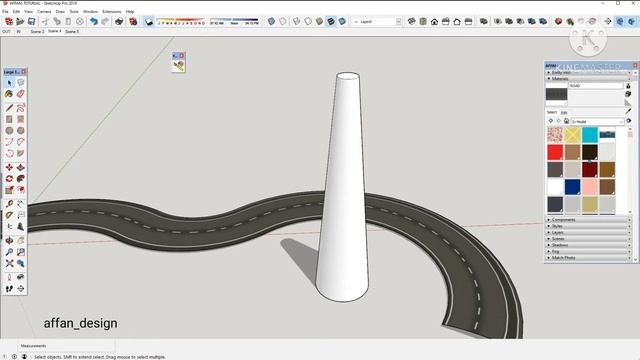Open the Draw menu
The height and width of the screenshot is (360, 640).
[60, 11]
